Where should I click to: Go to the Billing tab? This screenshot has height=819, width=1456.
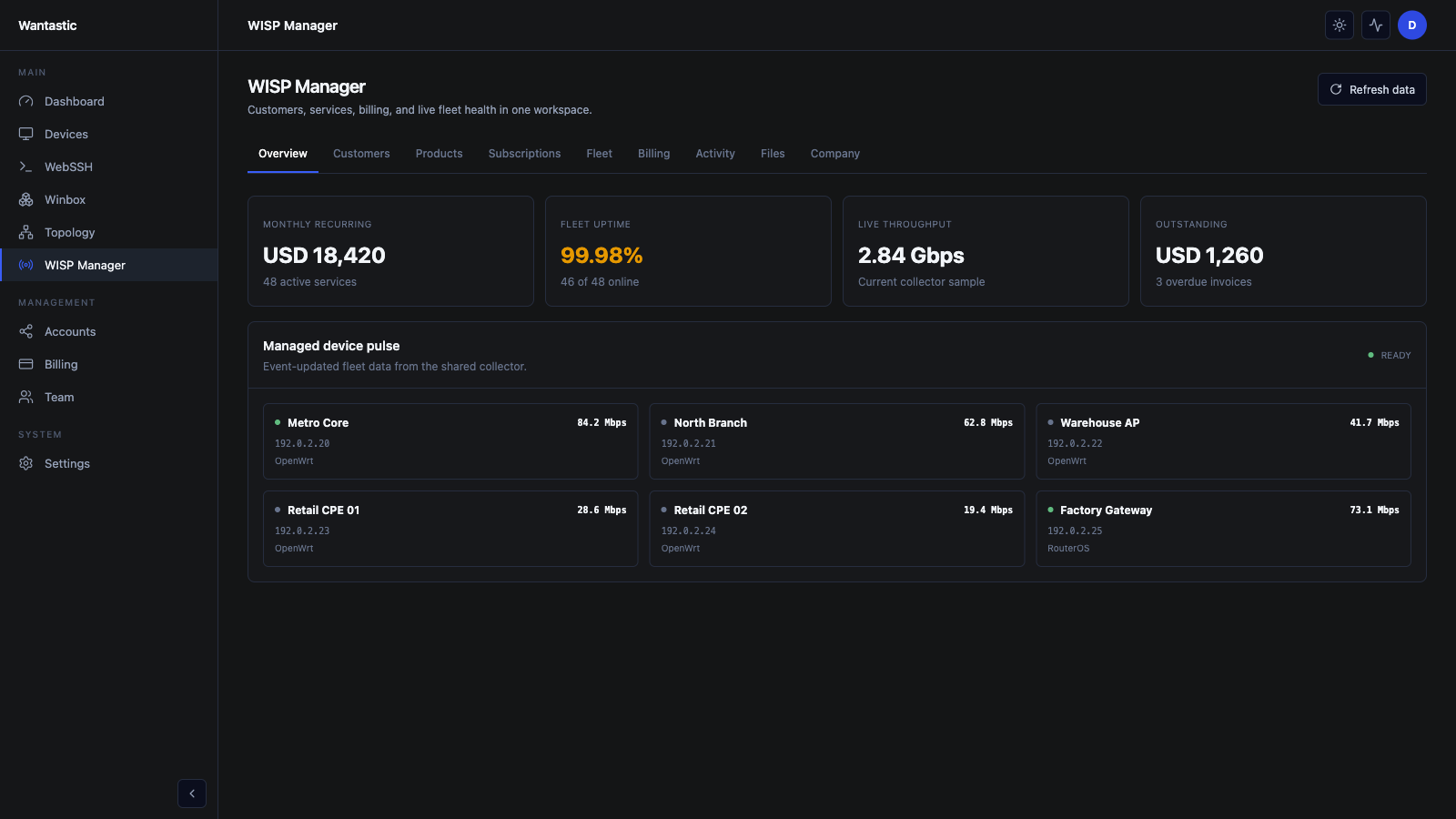[x=654, y=154]
